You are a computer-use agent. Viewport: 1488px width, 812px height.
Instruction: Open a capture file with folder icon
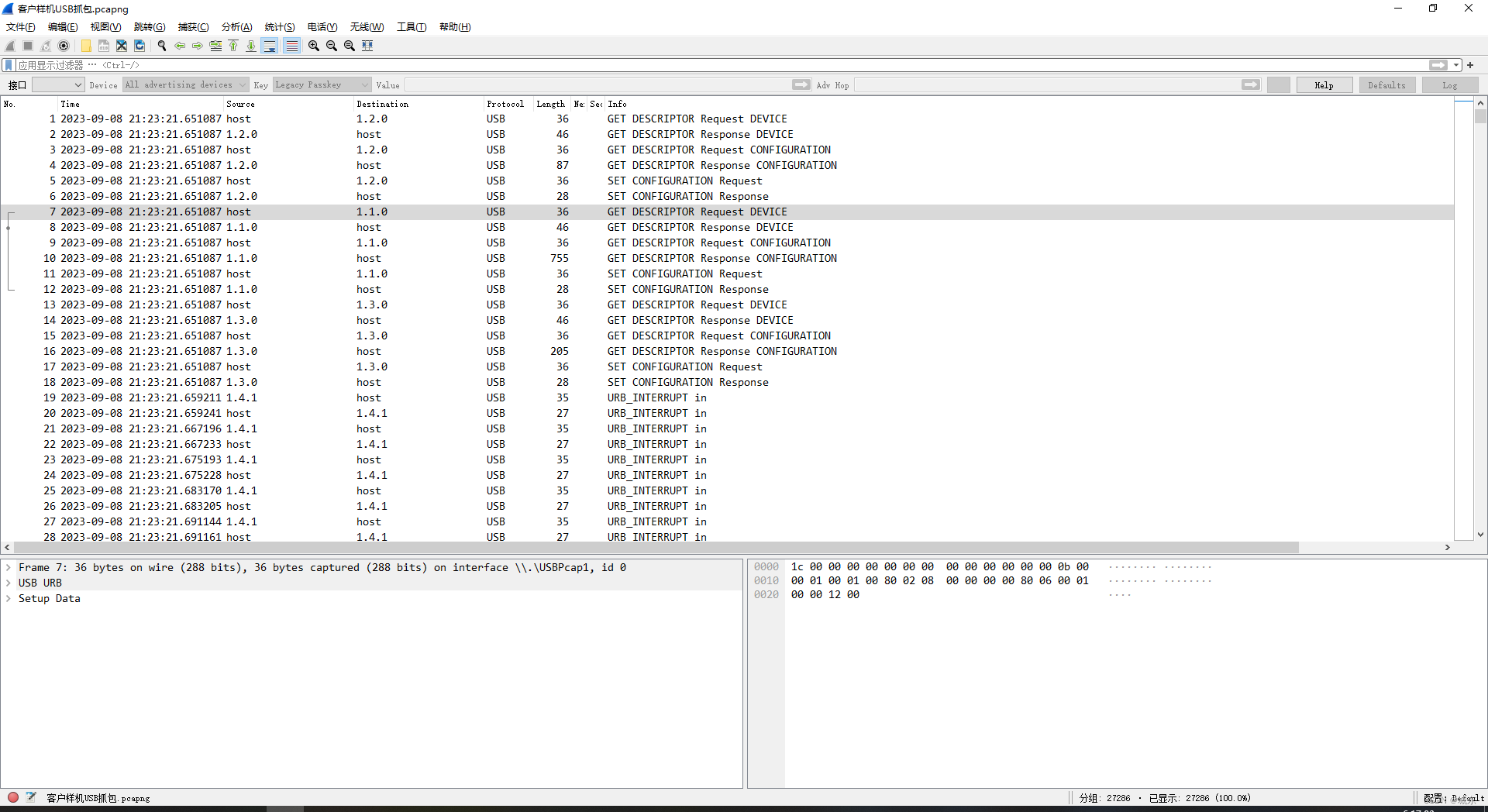point(86,46)
